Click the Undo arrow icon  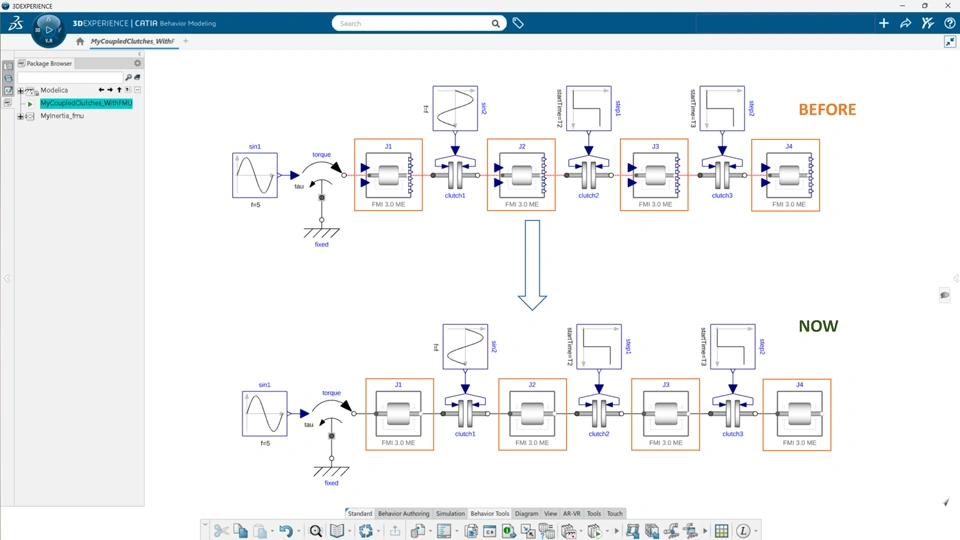pos(285,531)
